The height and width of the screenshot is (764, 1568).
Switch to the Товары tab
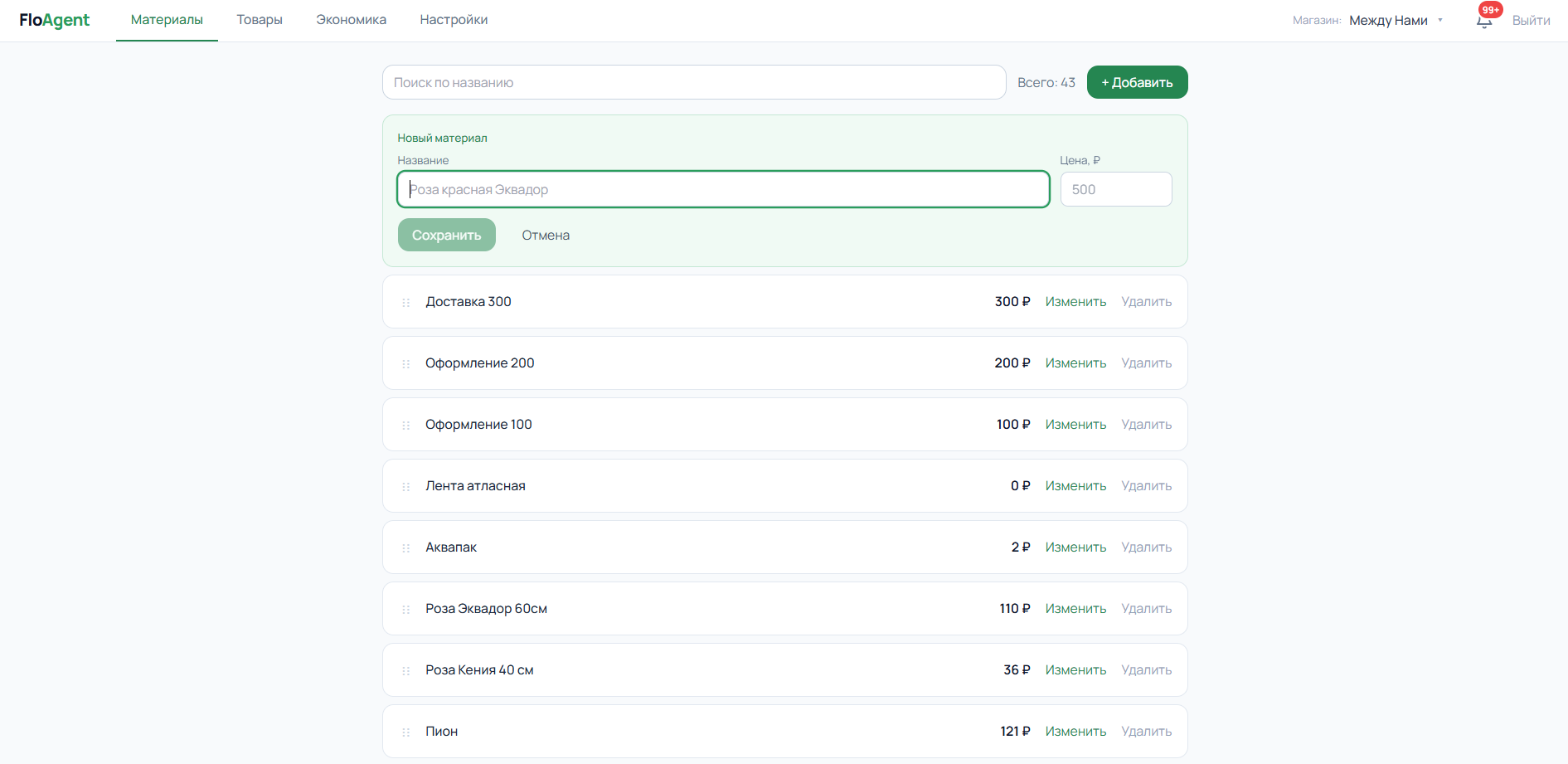click(260, 20)
